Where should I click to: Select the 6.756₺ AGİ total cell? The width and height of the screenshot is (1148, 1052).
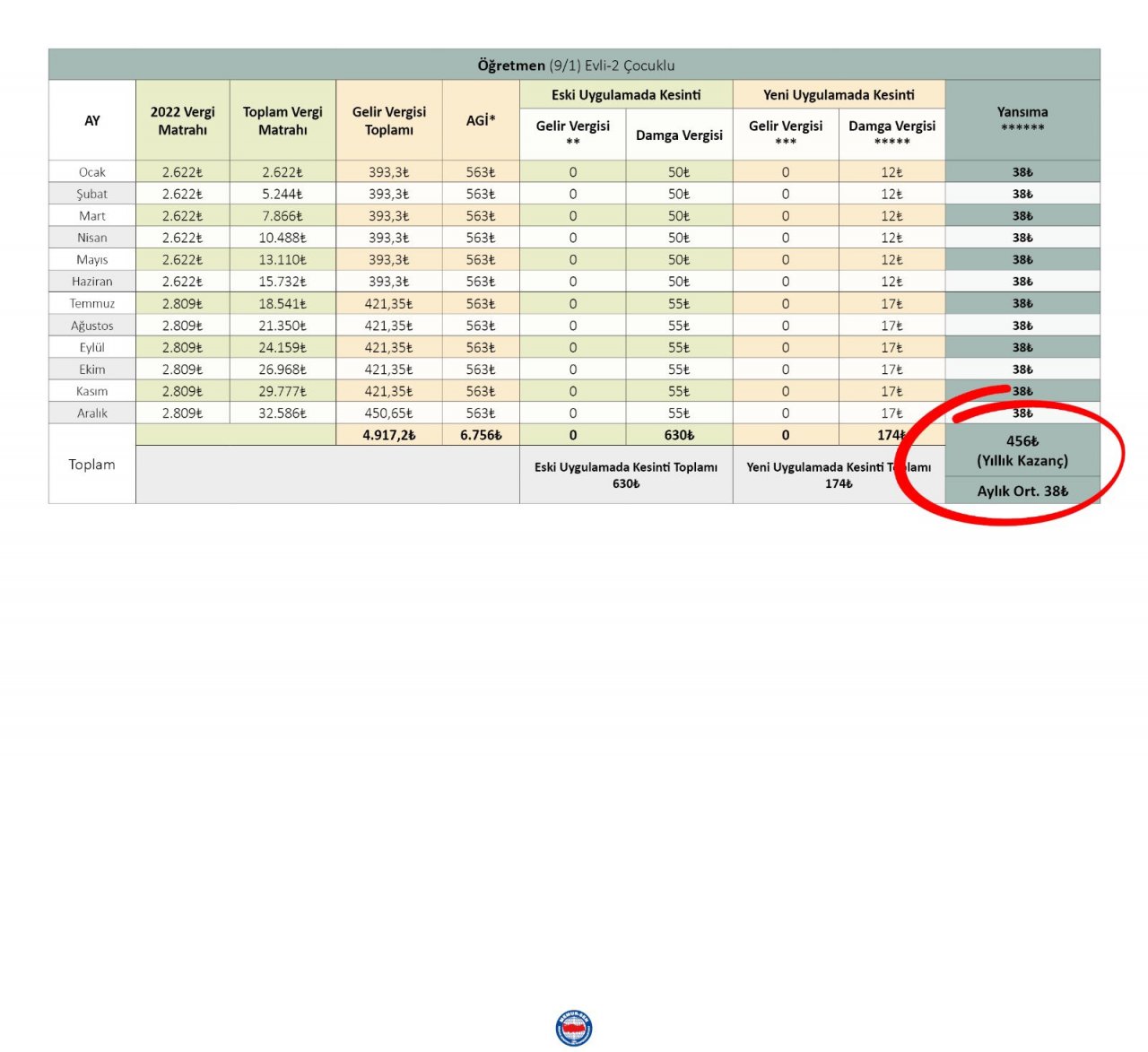[480, 435]
